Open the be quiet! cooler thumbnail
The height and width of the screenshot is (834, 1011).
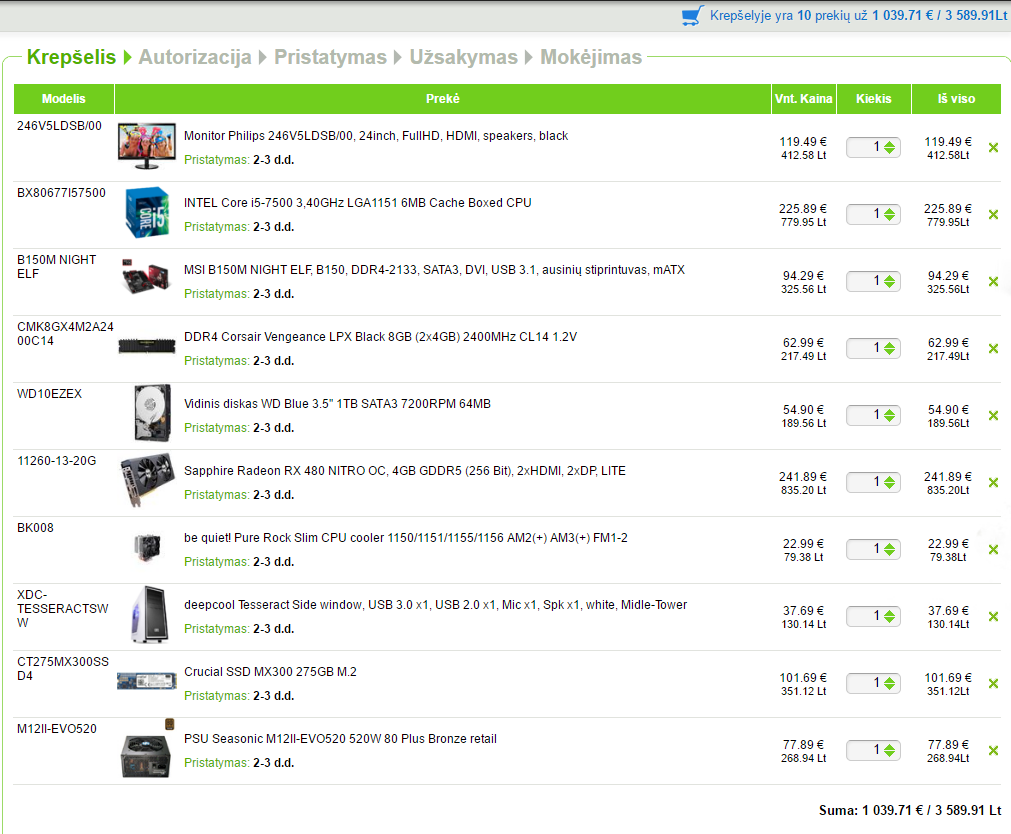[147, 548]
